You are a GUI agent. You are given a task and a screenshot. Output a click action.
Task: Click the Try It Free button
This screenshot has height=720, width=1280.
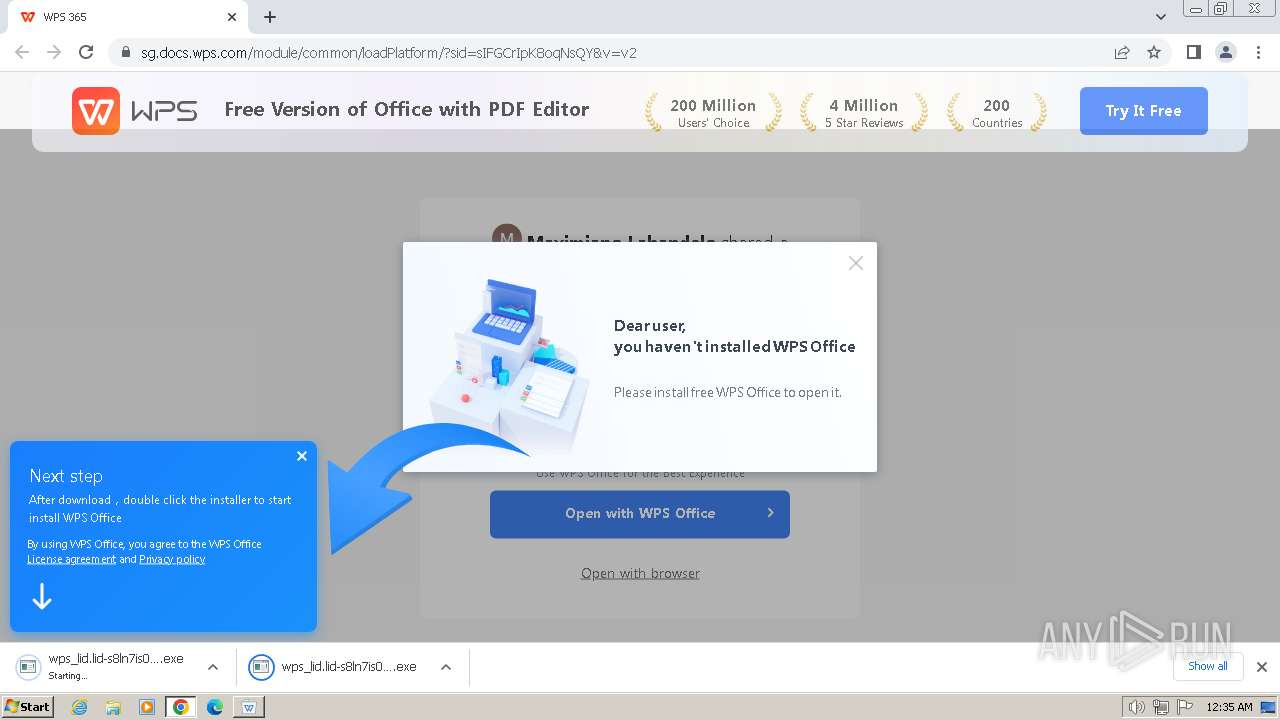point(1143,111)
